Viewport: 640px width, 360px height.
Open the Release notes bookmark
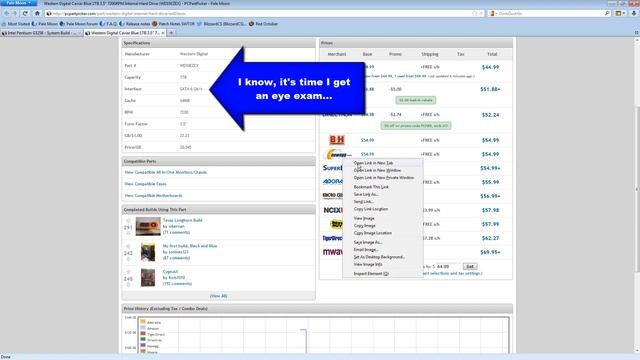pos(135,24)
